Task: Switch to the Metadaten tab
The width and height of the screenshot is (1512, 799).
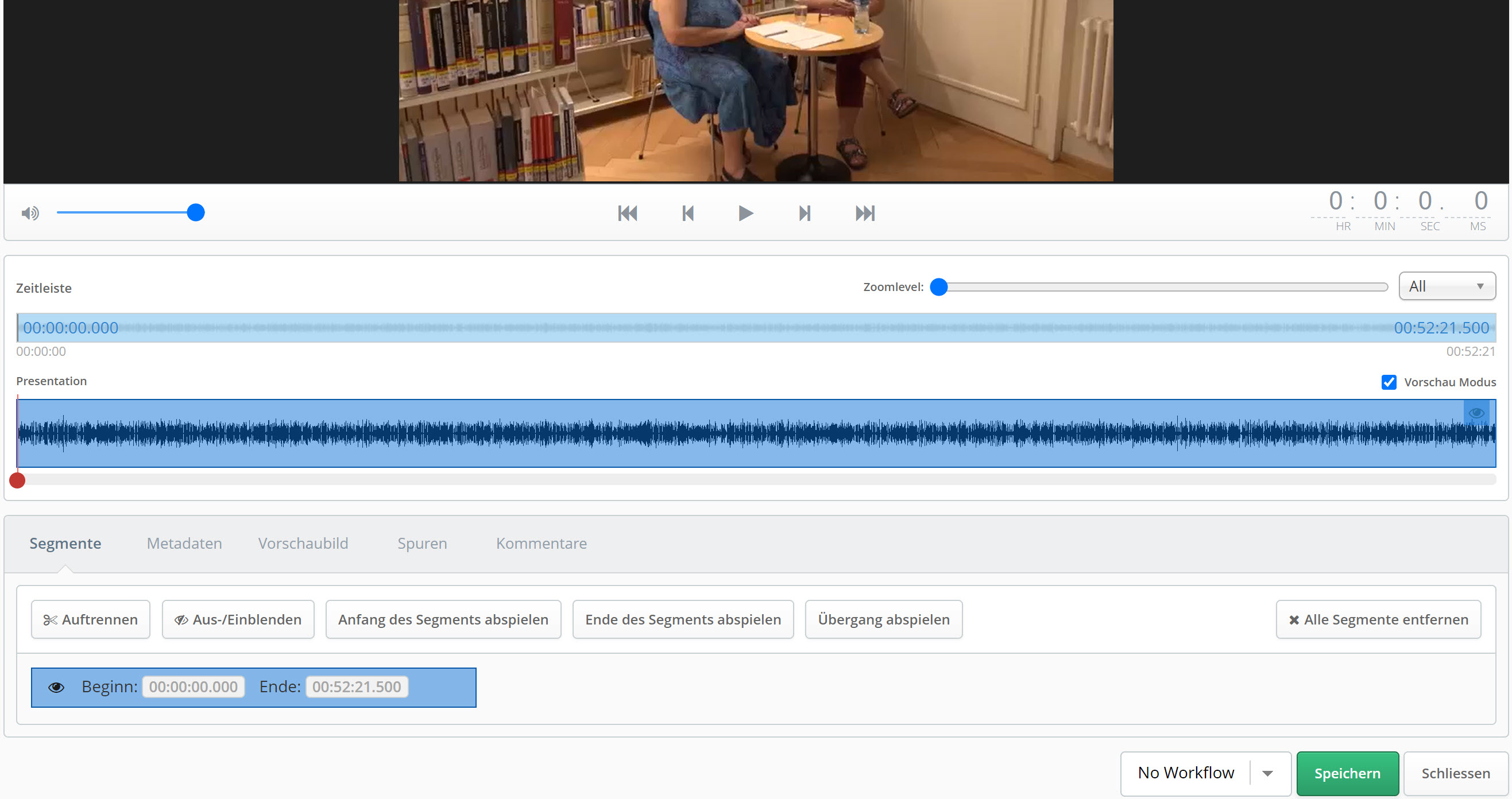Action: [184, 543]
